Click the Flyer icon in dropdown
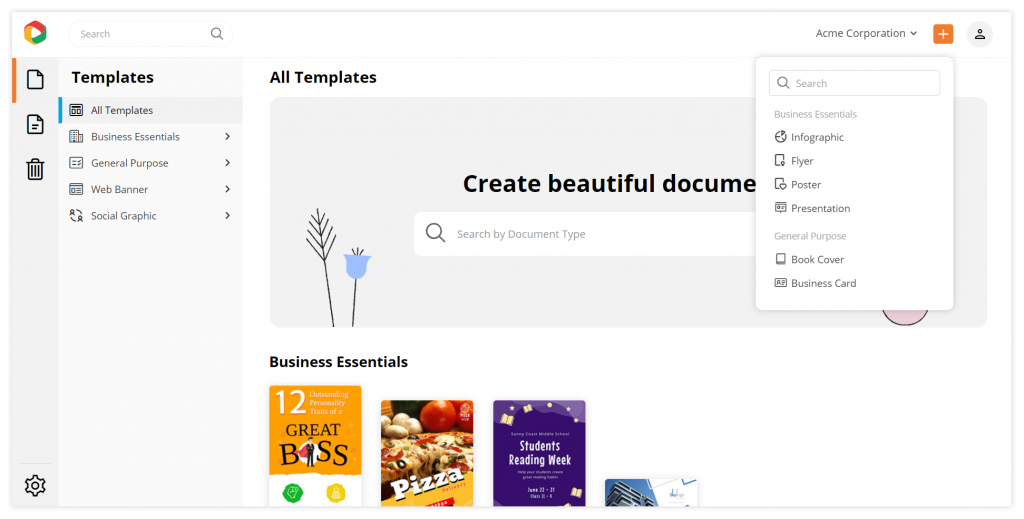Screen dimensions: 1024x519 [780, 161]
